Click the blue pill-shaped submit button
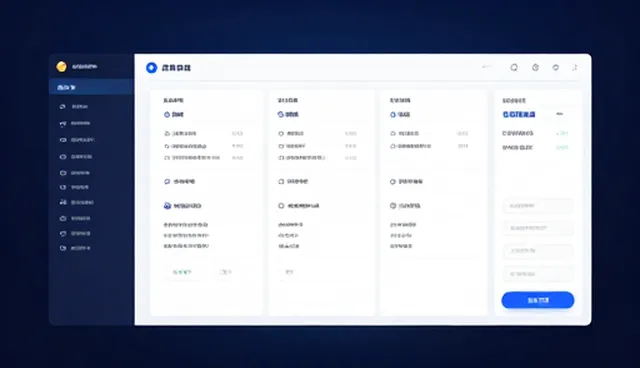Viewport: 640px width, 368px height. click(538, 300)
